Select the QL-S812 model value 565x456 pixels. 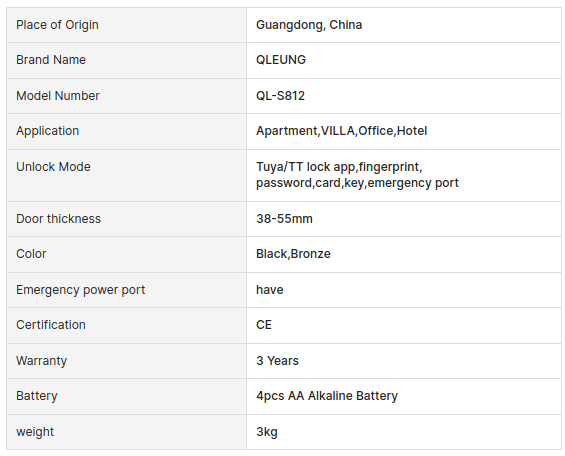click(x=280, y=96)
